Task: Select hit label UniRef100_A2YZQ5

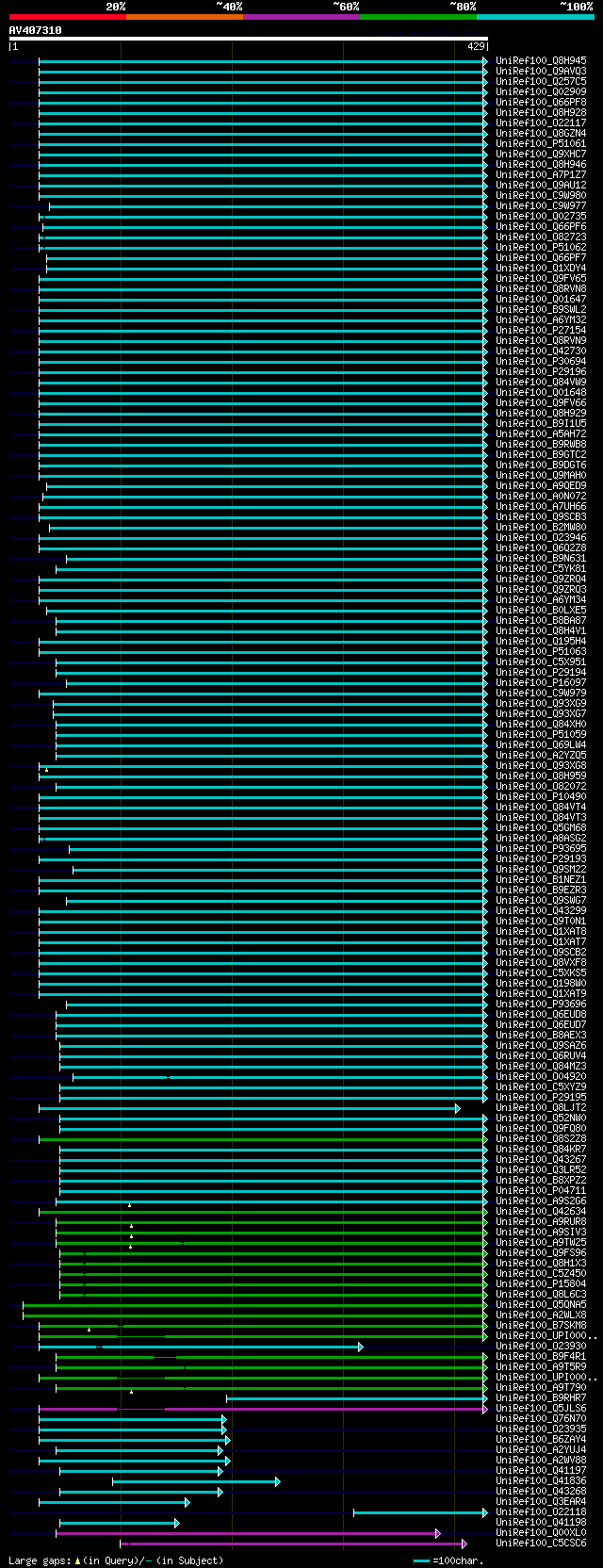Action: tap(541, 755)
